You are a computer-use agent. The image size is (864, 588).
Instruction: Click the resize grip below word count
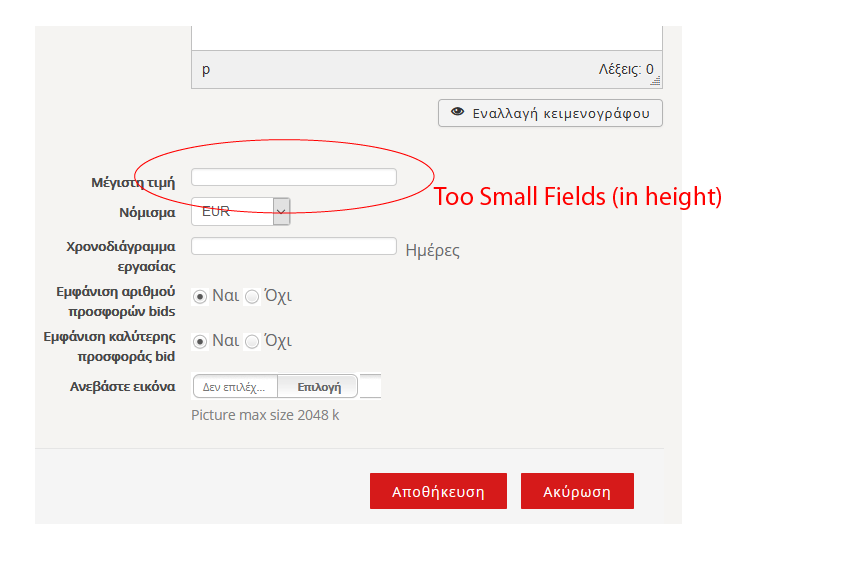tap(655, 78)
